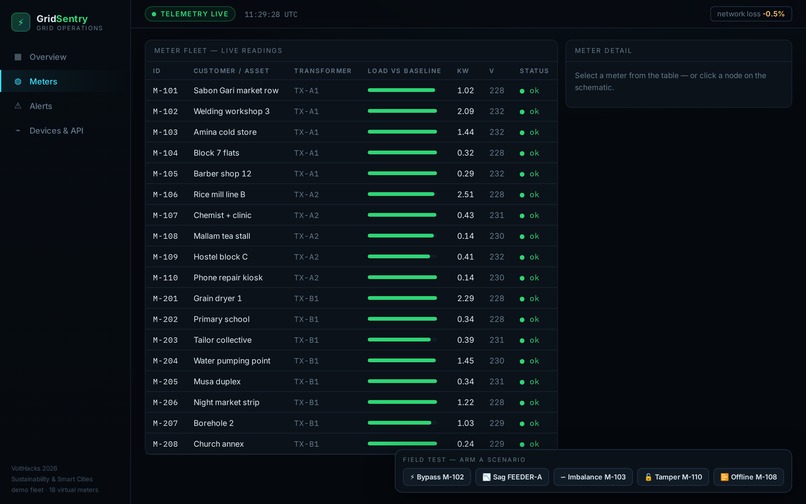Click the Telemetry Live badge
Screen dimensions: 806x504
tap(190, 14)
